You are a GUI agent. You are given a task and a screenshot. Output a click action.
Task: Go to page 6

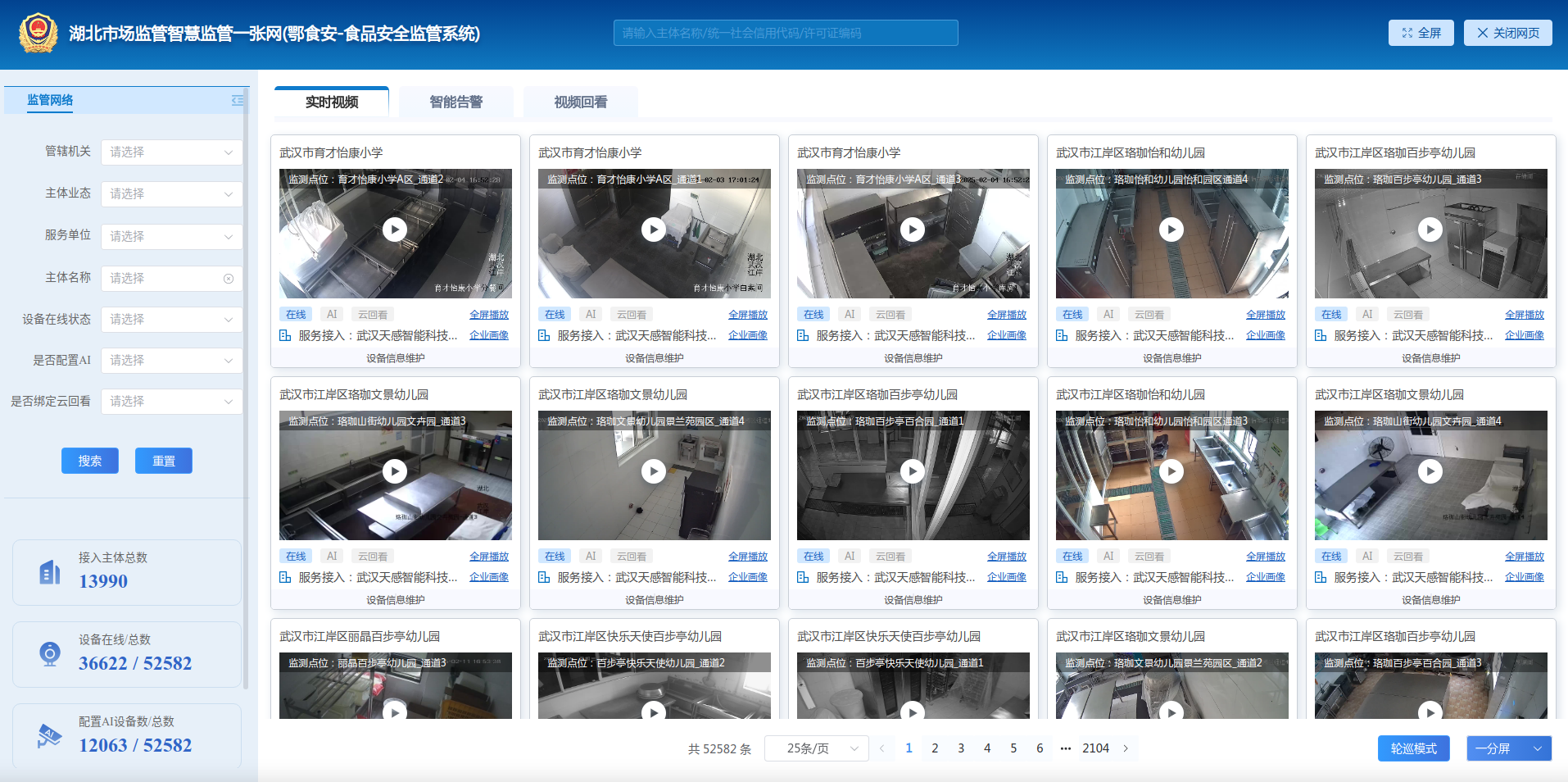tap(1040, 748)
